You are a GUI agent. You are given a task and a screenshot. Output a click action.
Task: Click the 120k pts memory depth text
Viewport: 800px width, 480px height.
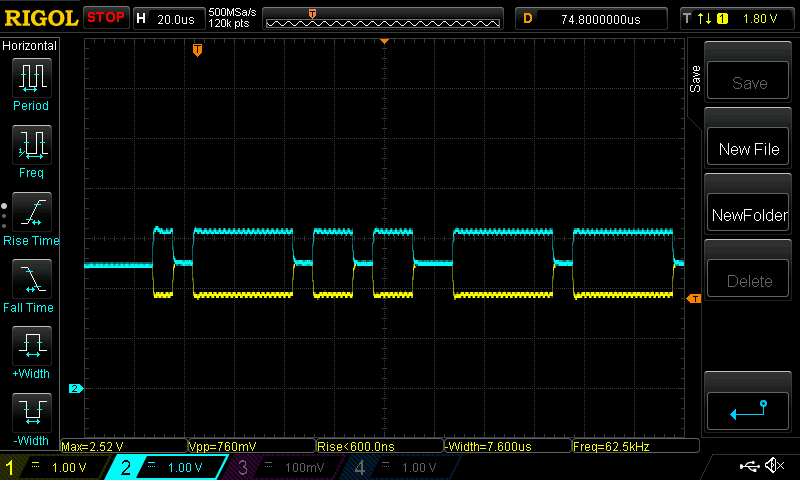(x=228, y=23)
